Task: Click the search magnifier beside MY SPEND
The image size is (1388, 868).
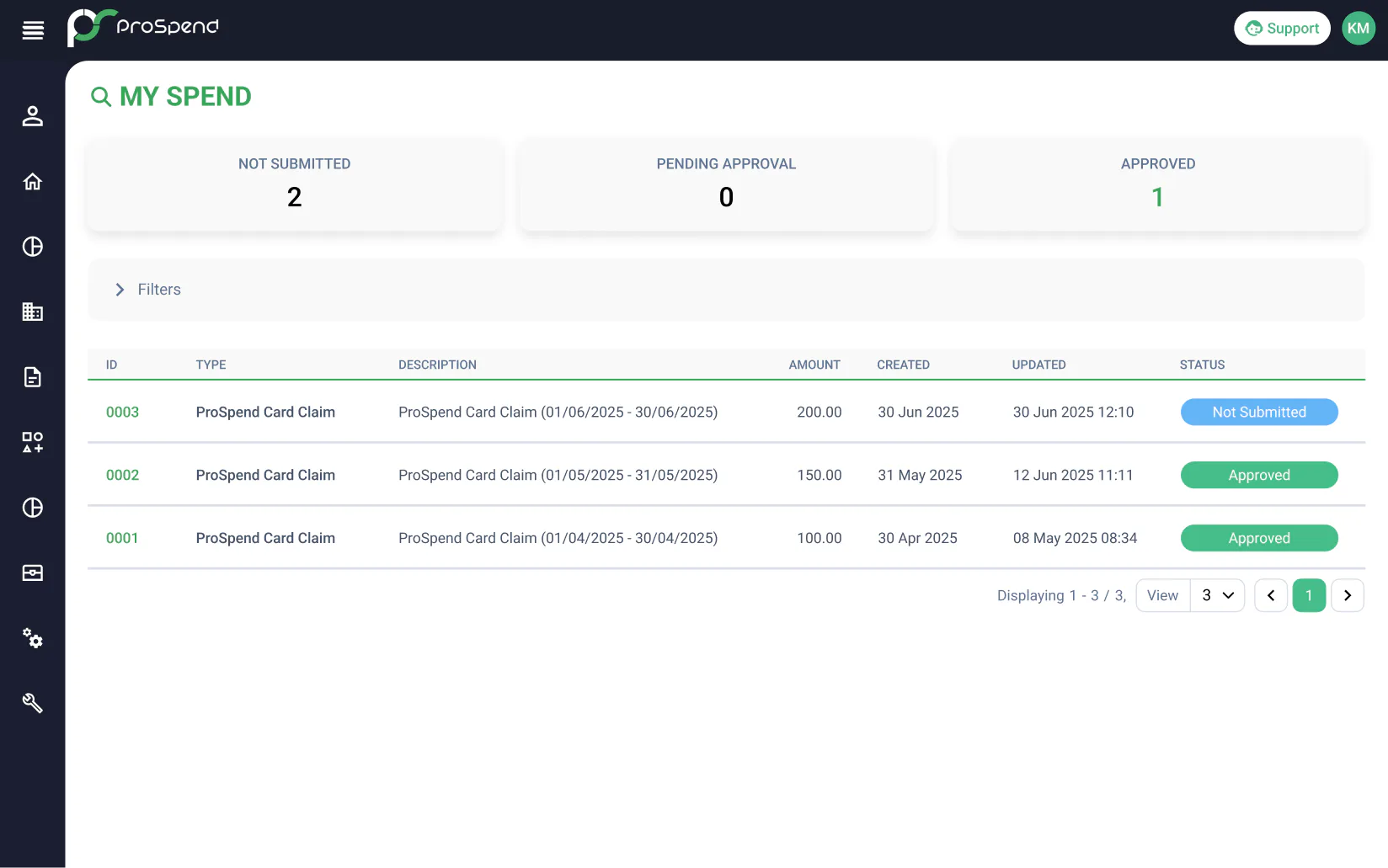Action: click(101, 97)
